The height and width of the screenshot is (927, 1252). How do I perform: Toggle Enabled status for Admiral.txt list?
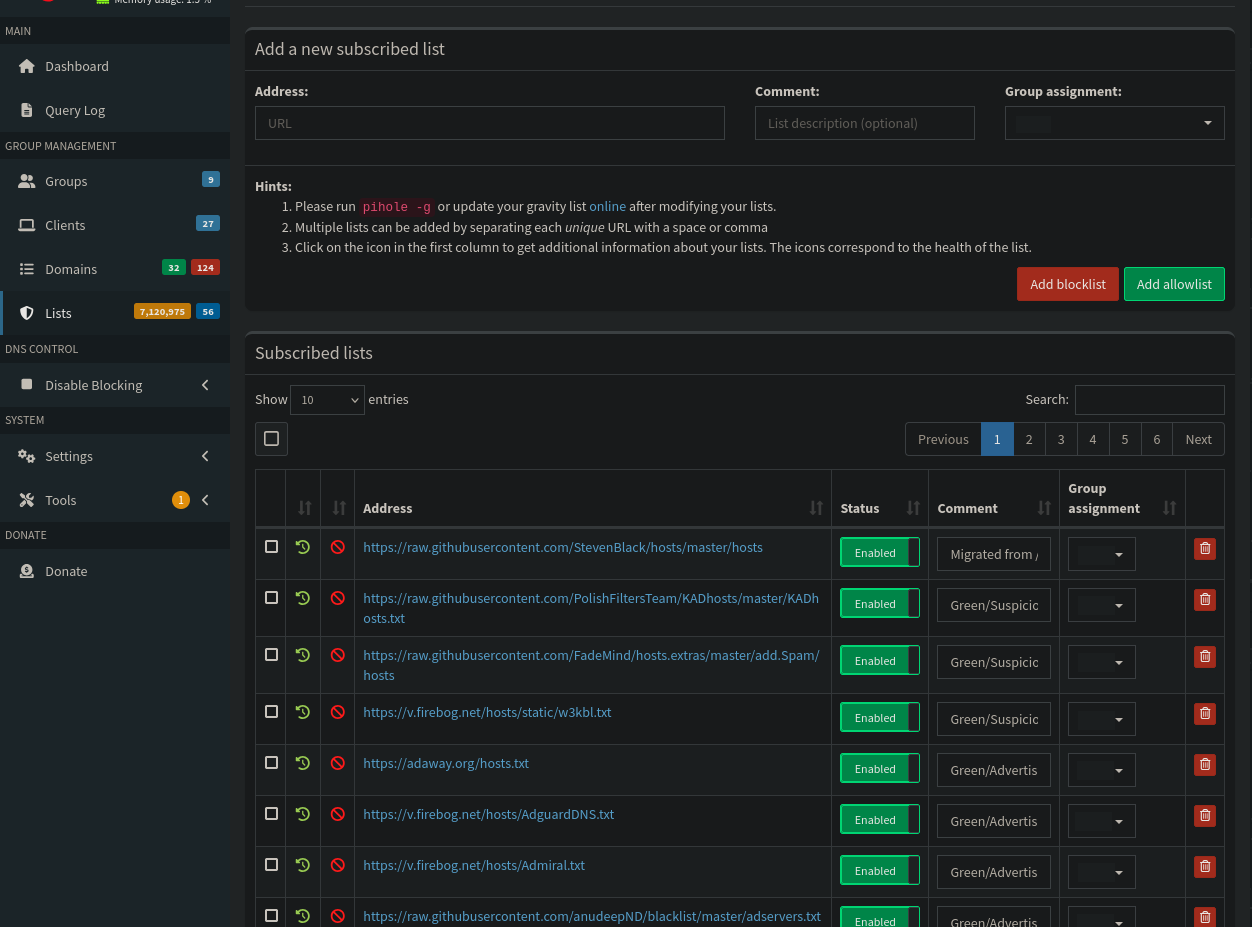point(880,870)
